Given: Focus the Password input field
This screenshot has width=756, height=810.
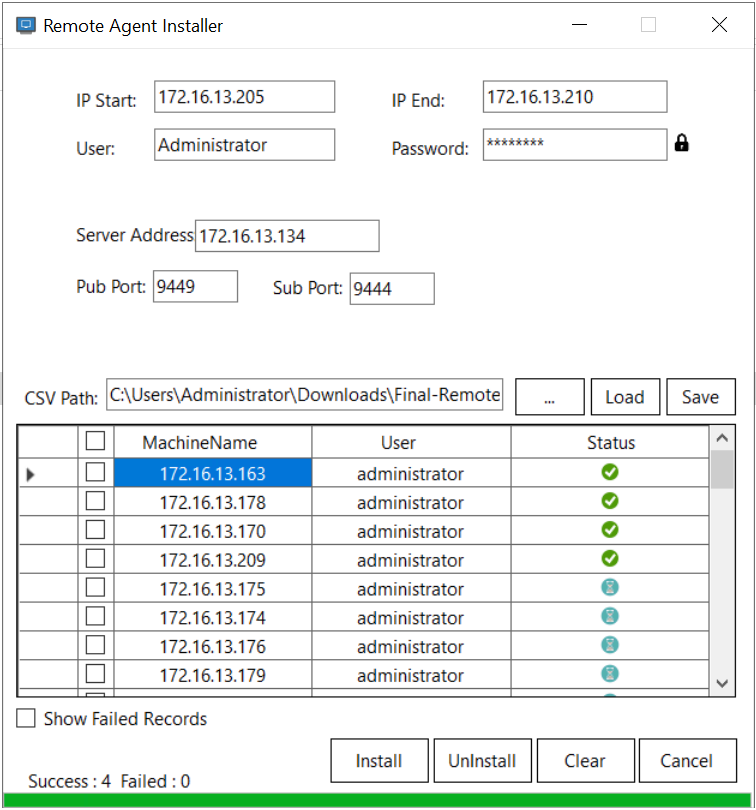Looking at the screenshot, I should coord(575,145).
